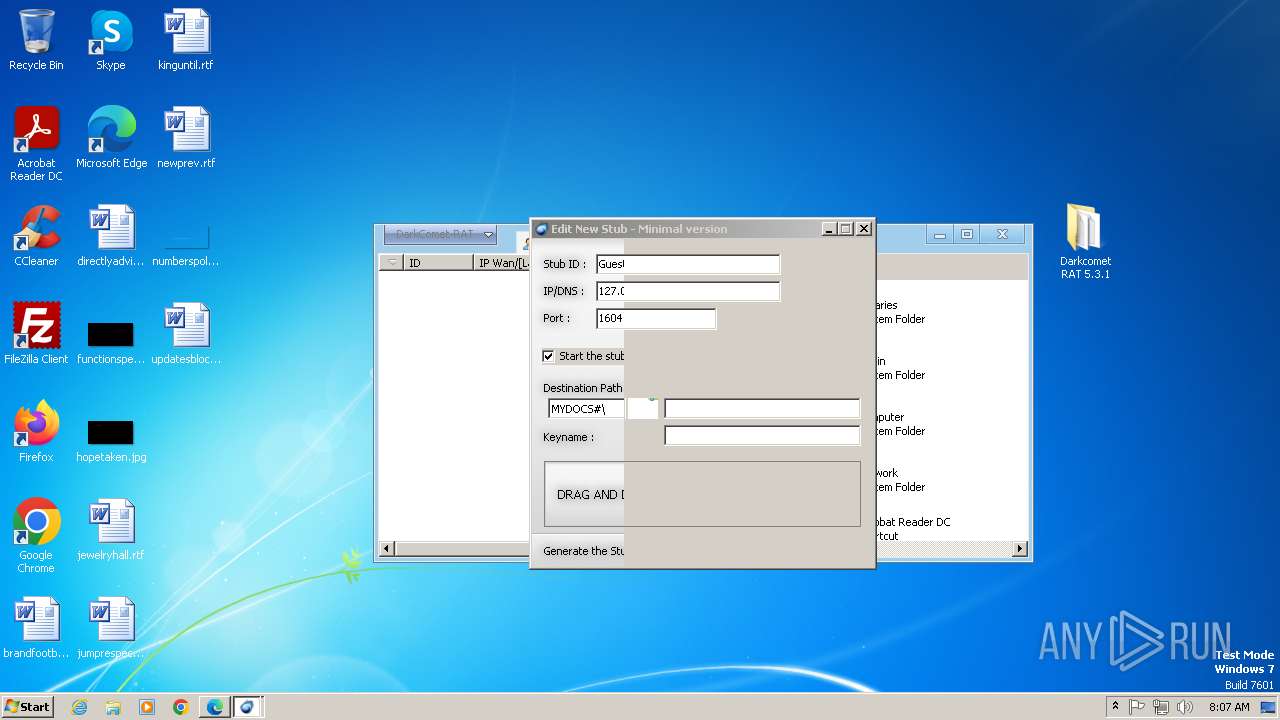Viewport: 1280px width, 720px height.
Task: Open the CCleaner desktop shortcut
Action: pyautogui.click(x=36, y=236)
